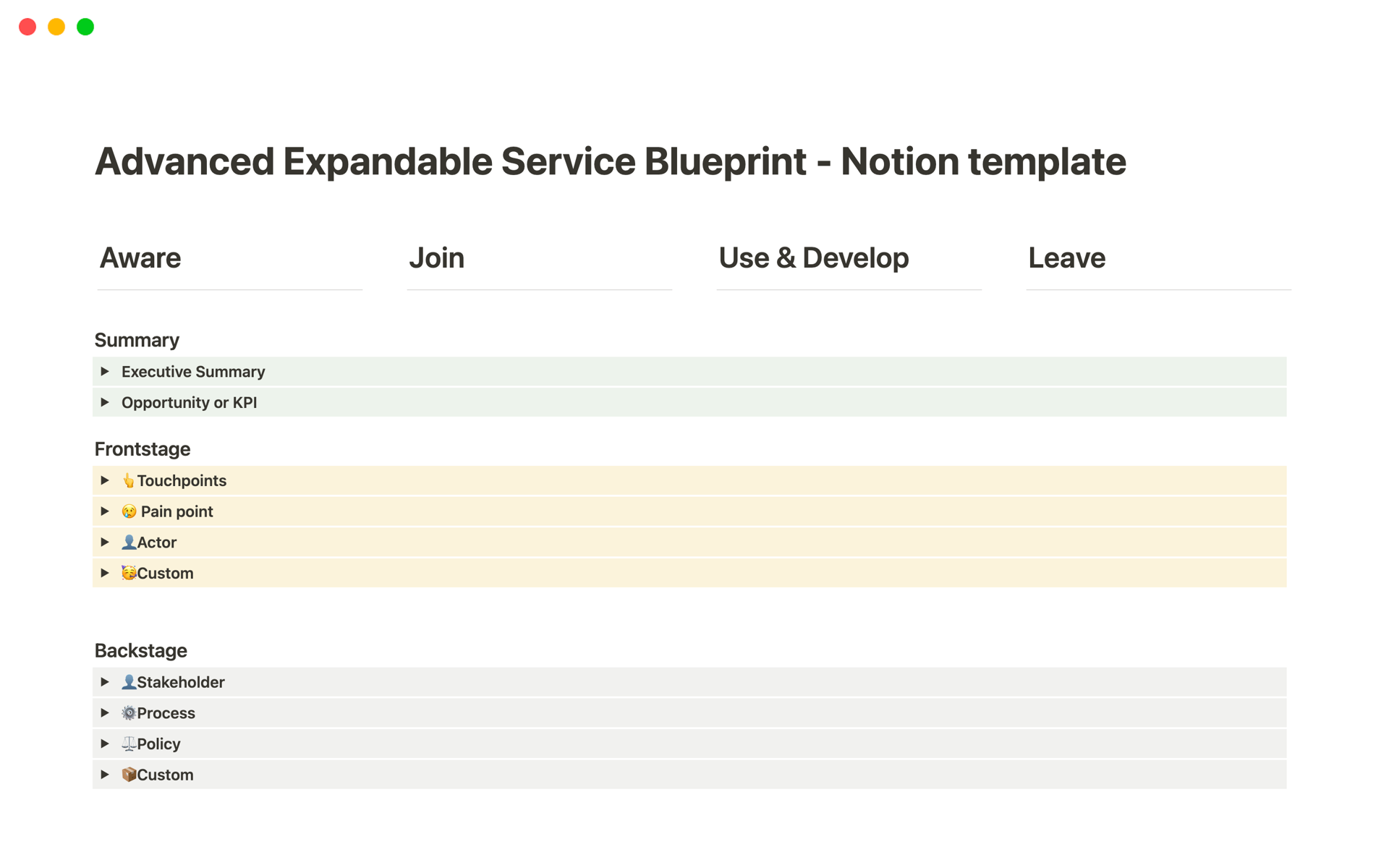Click the green maximize window button
Image resolution: width=1389 pixels, height=868 pixels.
85,27
